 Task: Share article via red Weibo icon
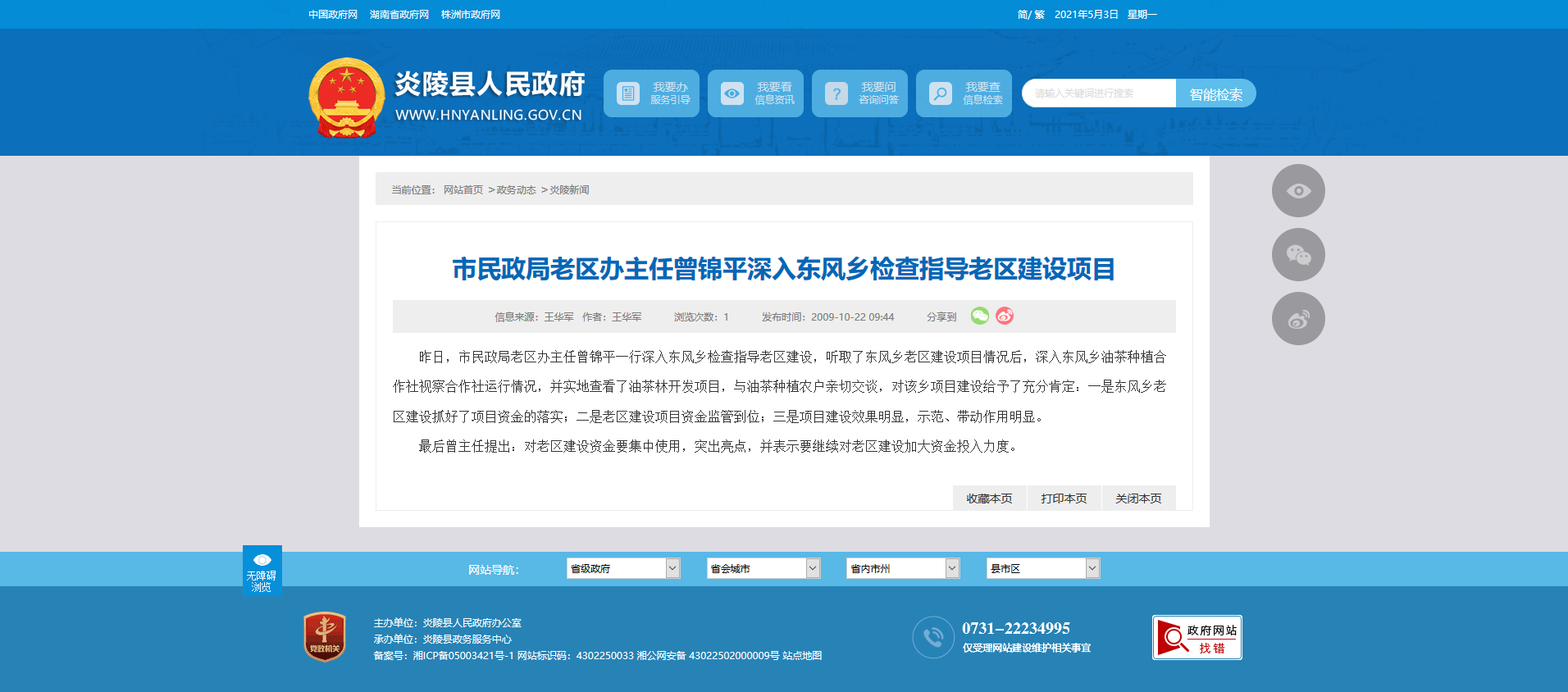1005,316
